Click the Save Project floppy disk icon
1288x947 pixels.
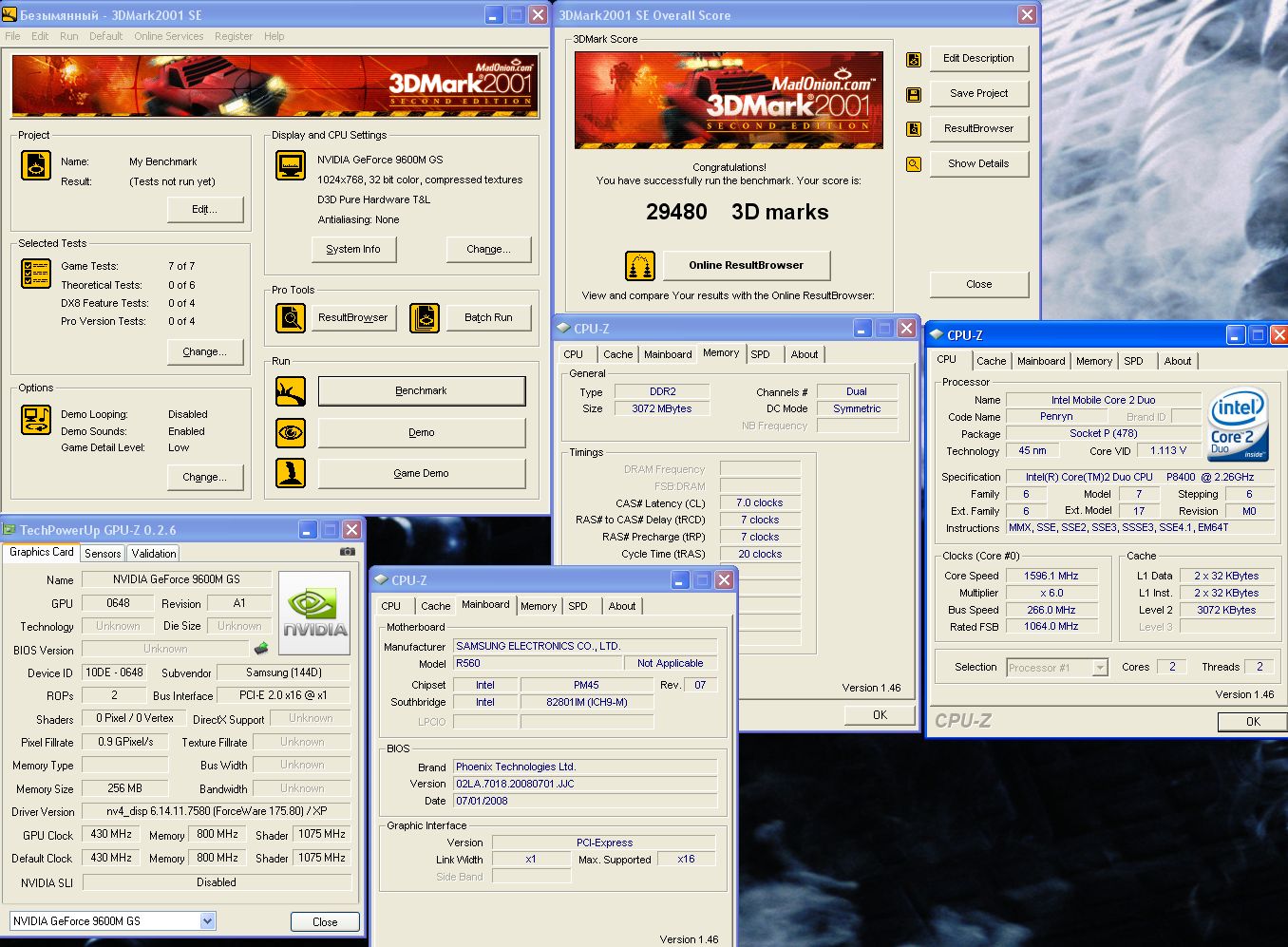click(x=914, y=94)
